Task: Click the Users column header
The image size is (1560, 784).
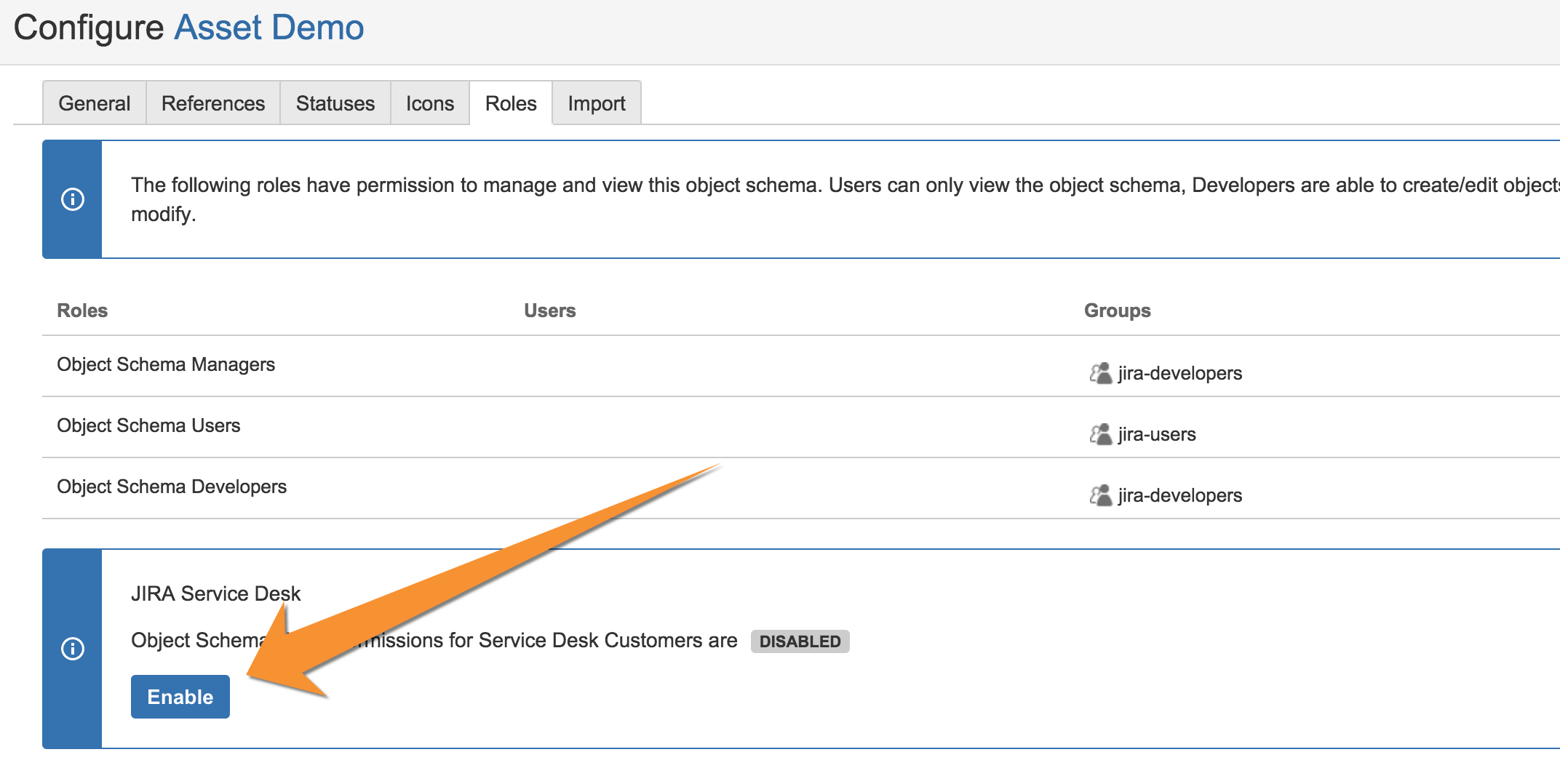Action: point(550,311)
